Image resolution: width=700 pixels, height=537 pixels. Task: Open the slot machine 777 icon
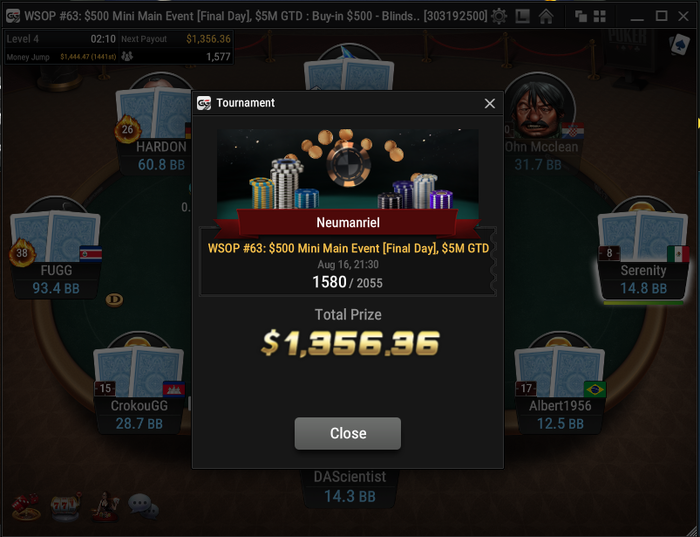[x=66, y=507]
